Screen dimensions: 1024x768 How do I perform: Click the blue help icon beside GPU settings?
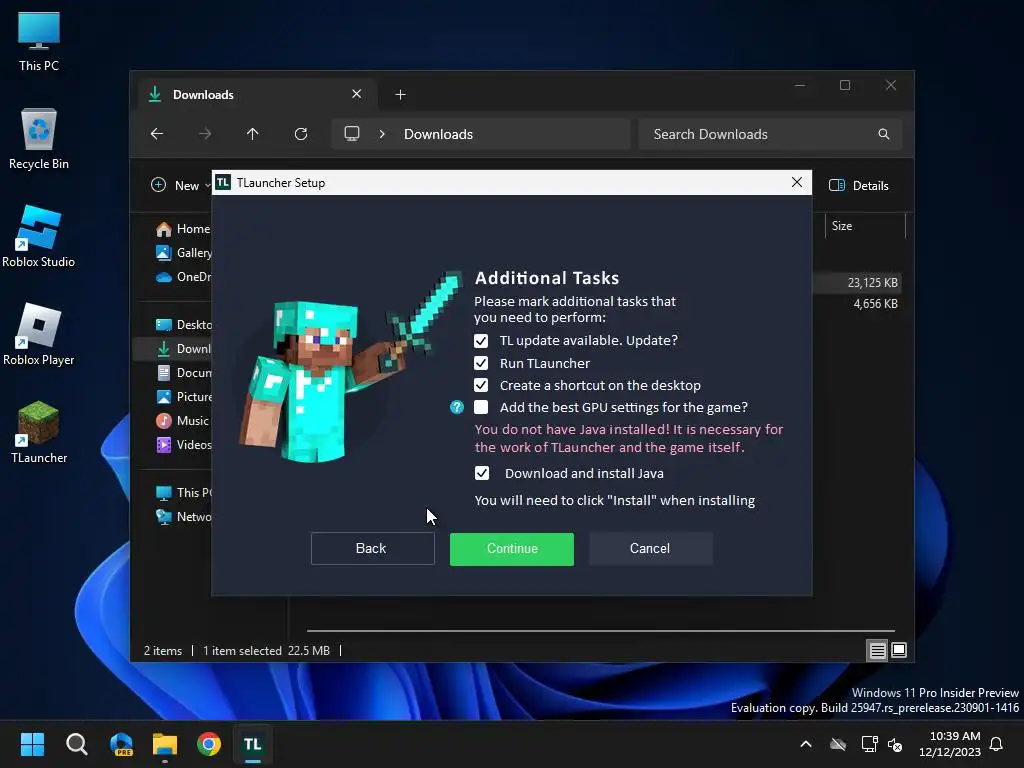click(x=456, y=408)
